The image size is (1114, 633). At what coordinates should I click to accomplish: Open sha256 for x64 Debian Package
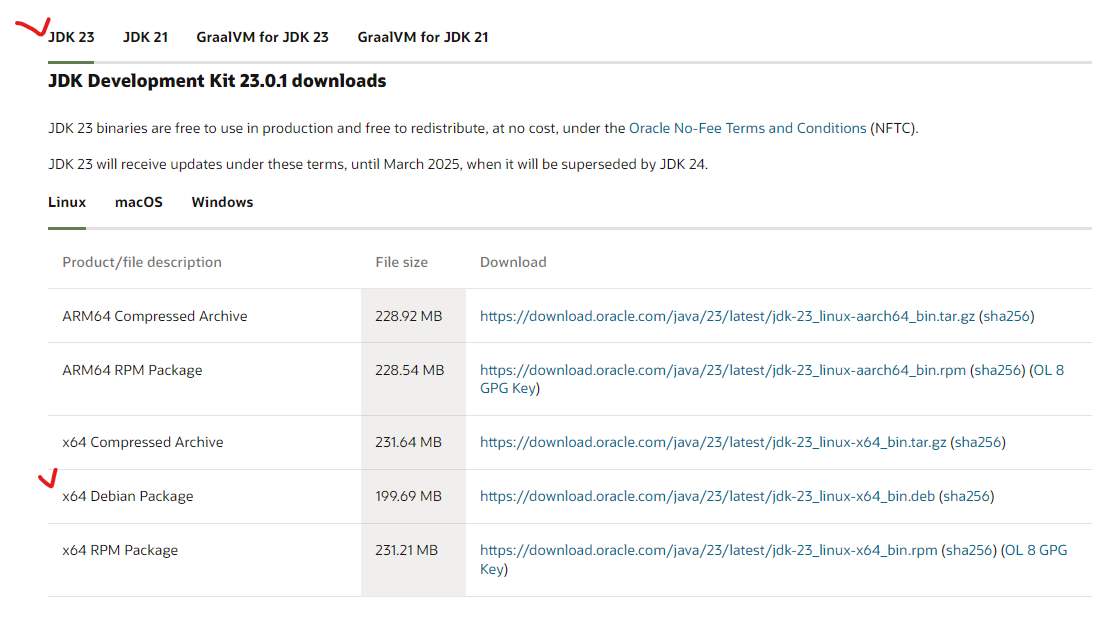pos(967,496)
